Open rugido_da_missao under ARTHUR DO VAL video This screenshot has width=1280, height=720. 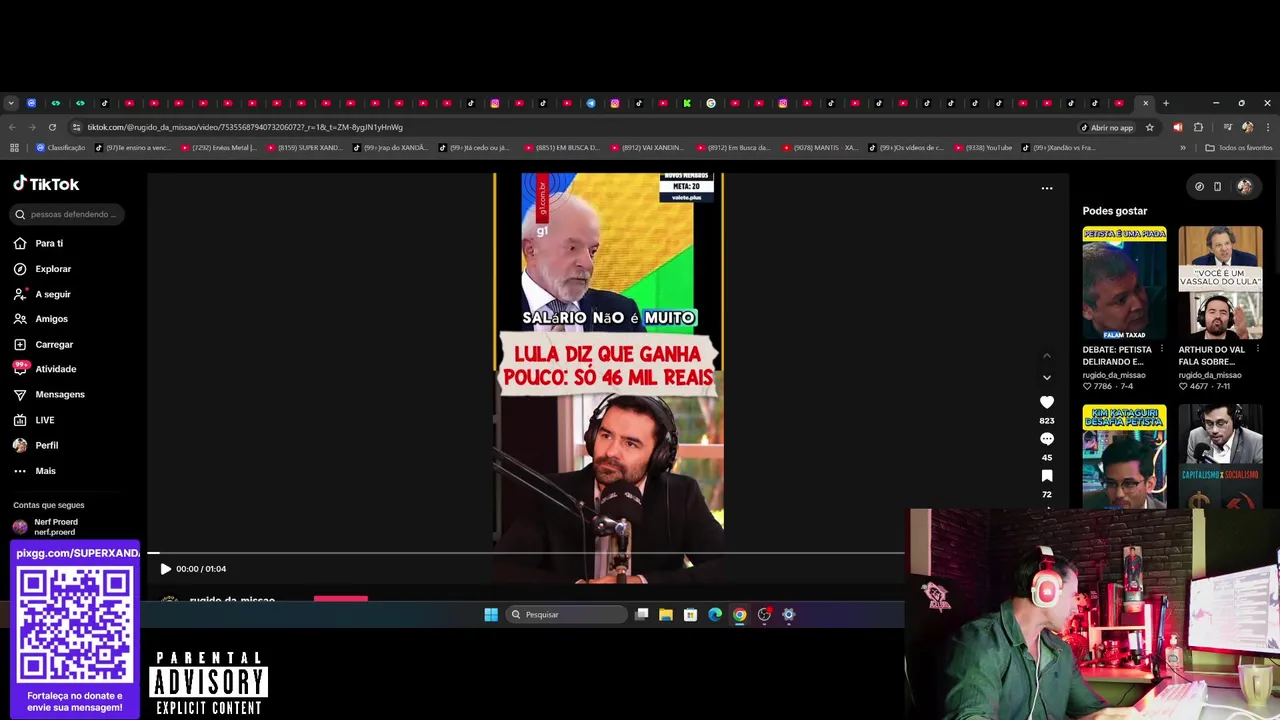pyautogui.click(x=1210, y=375)
